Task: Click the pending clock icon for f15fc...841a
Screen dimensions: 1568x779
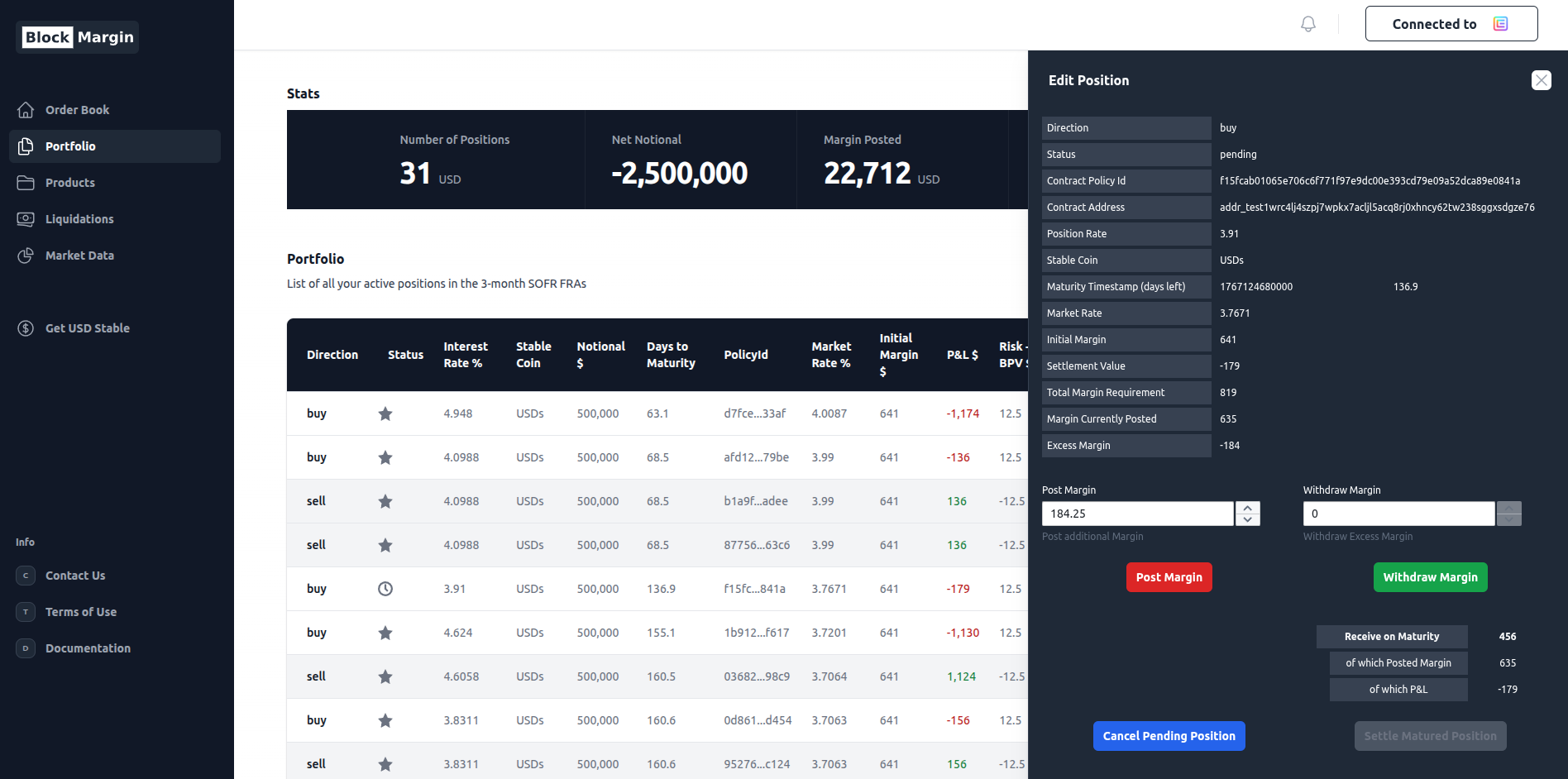Action: 385,589
